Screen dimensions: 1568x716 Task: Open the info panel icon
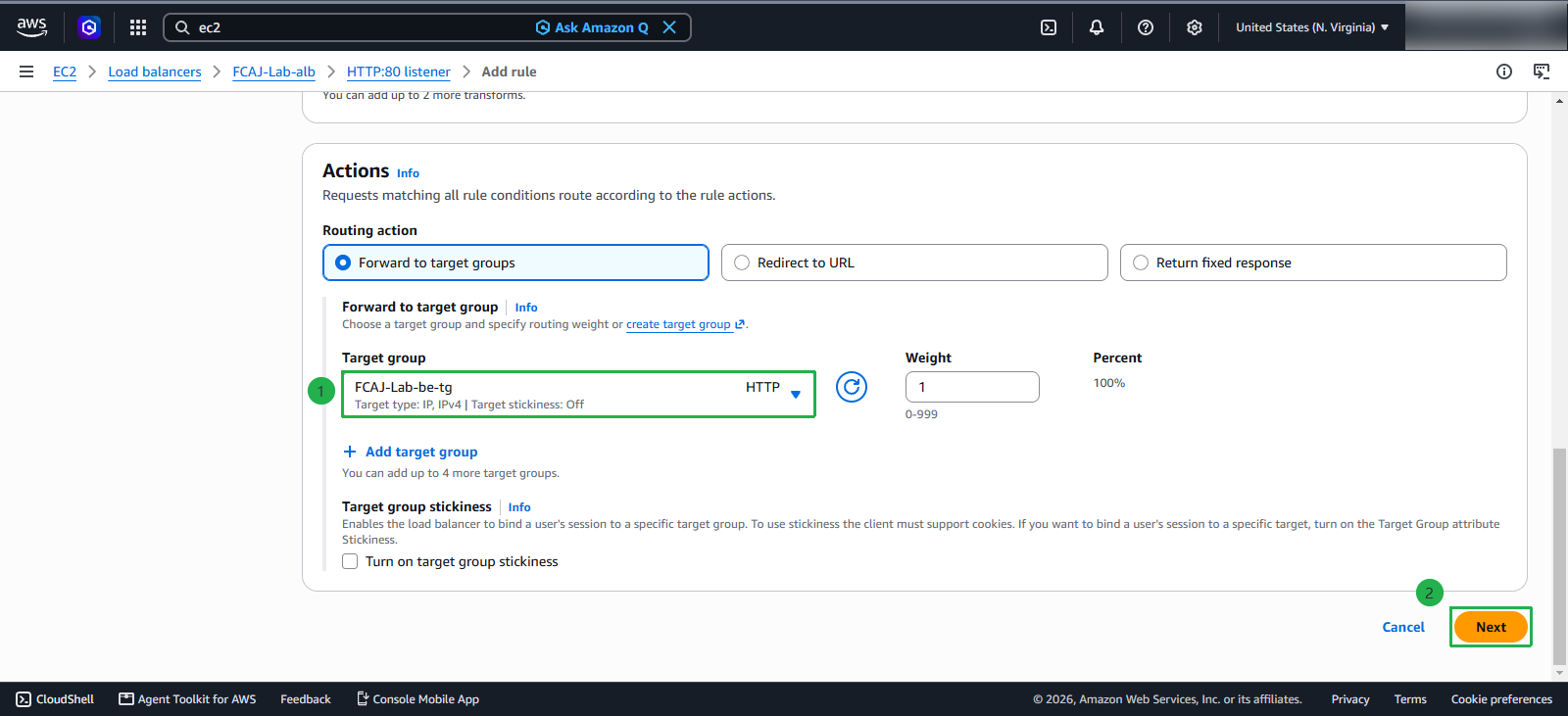click(1504, 72)
